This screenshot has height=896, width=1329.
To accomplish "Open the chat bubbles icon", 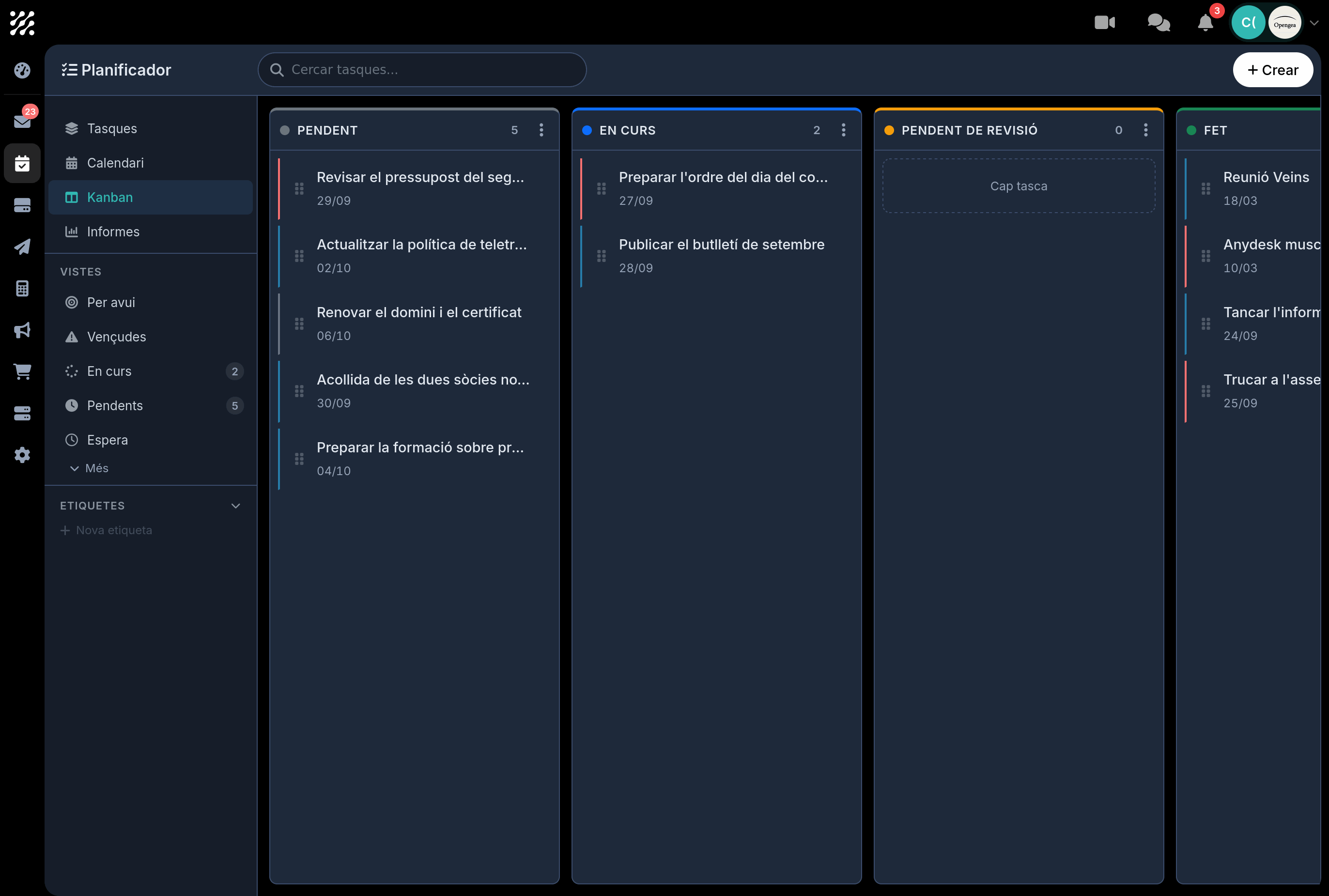I will pos(1159,23).
